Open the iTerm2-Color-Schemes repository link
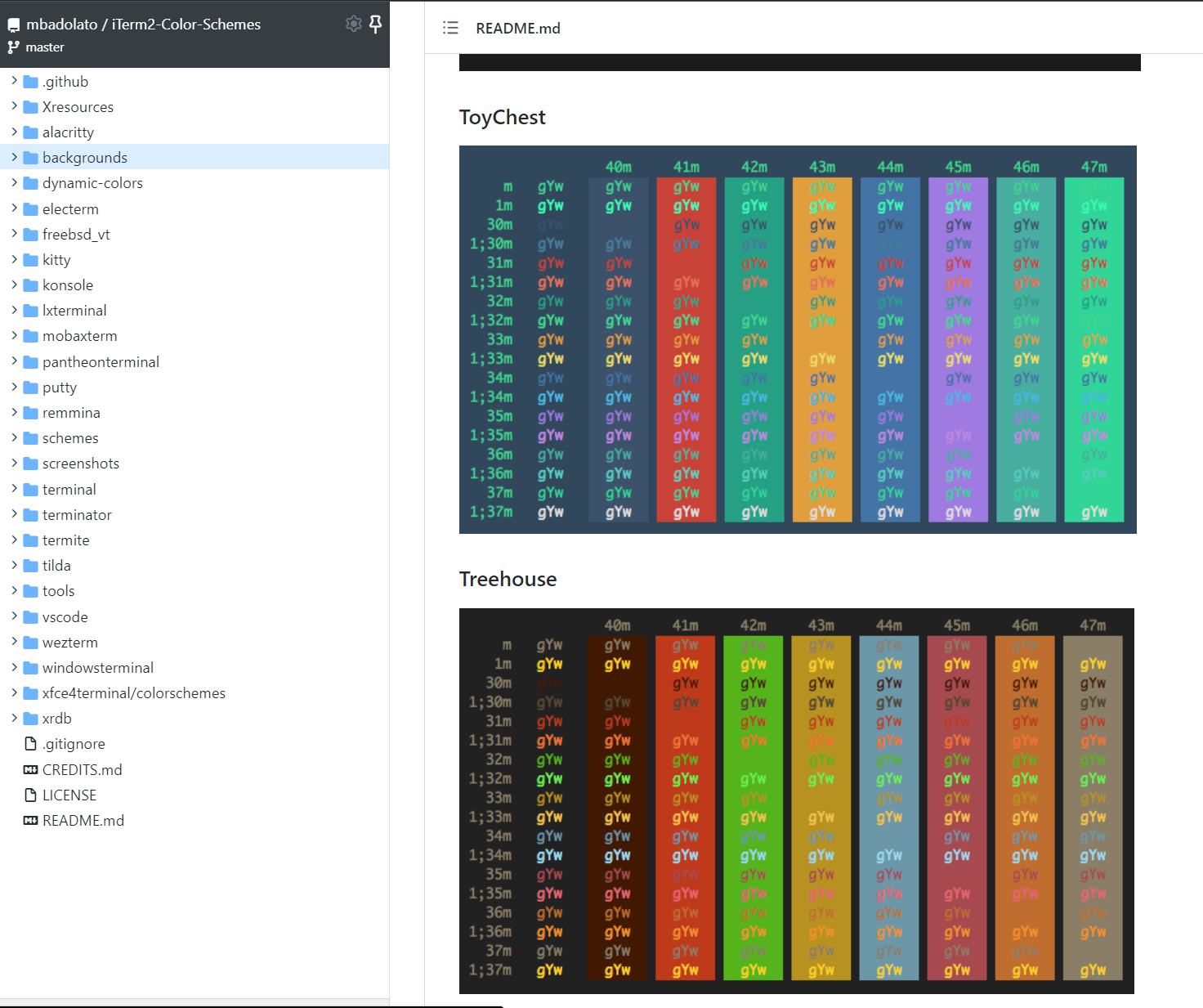The width and height of the screenshot is (1203, 1008). tap(186, 25)
